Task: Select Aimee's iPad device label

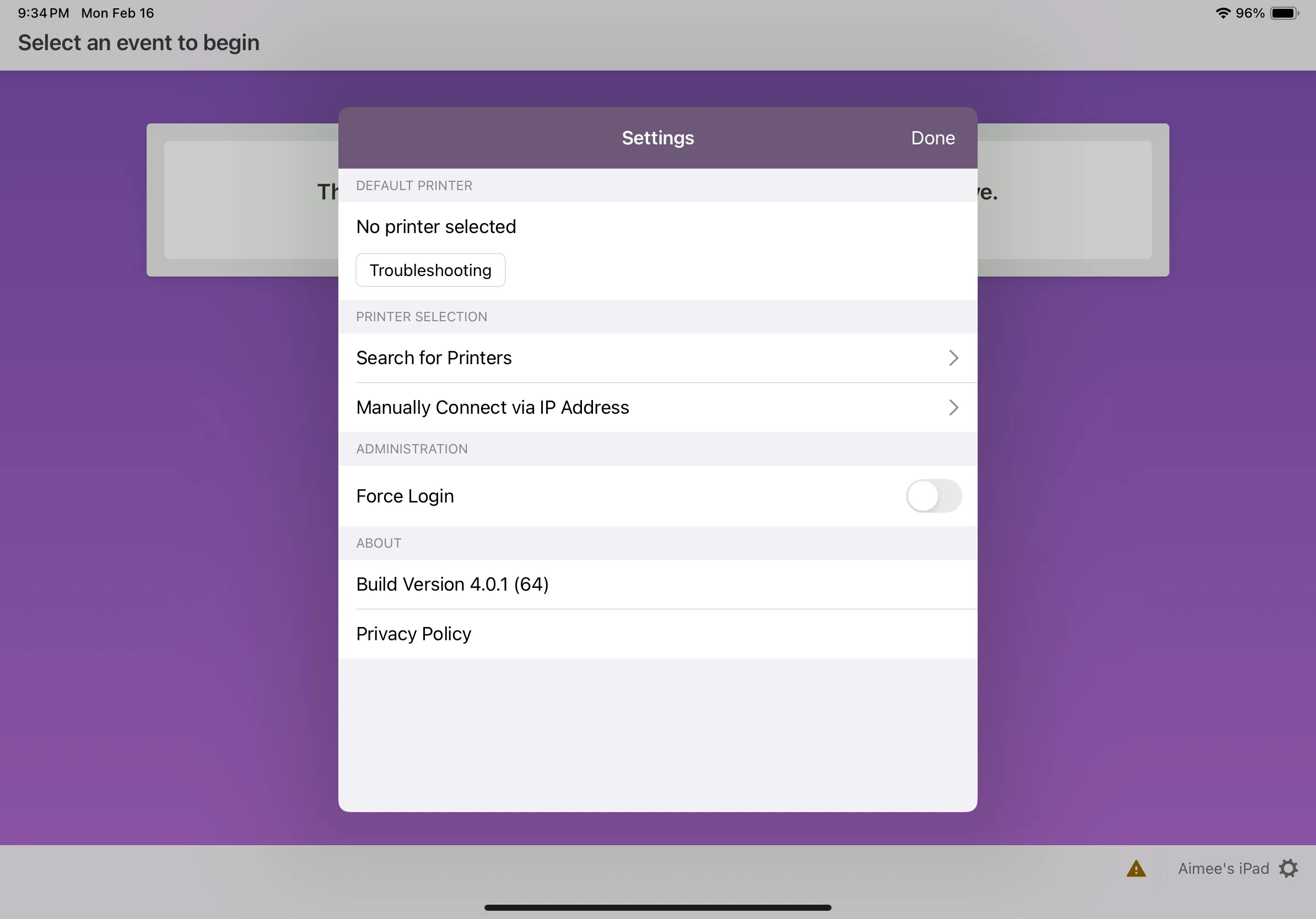Action: [x=1224, y=868]
